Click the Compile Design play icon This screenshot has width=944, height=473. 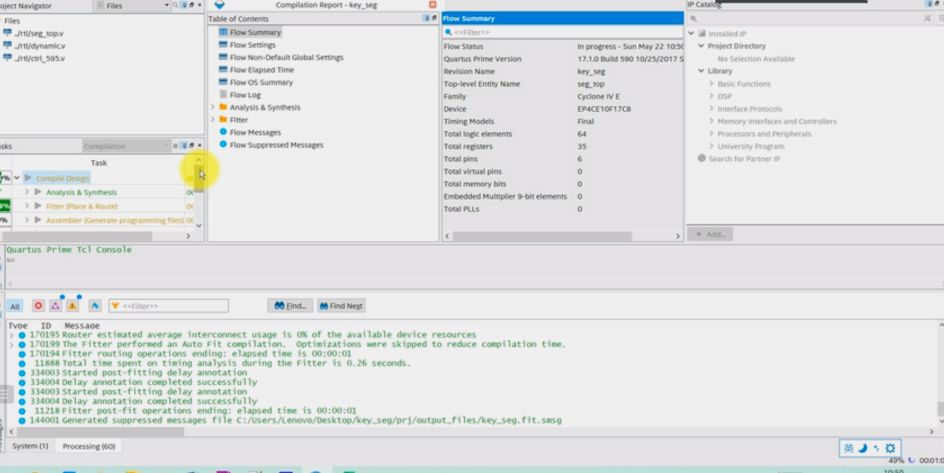click(29, 178)
